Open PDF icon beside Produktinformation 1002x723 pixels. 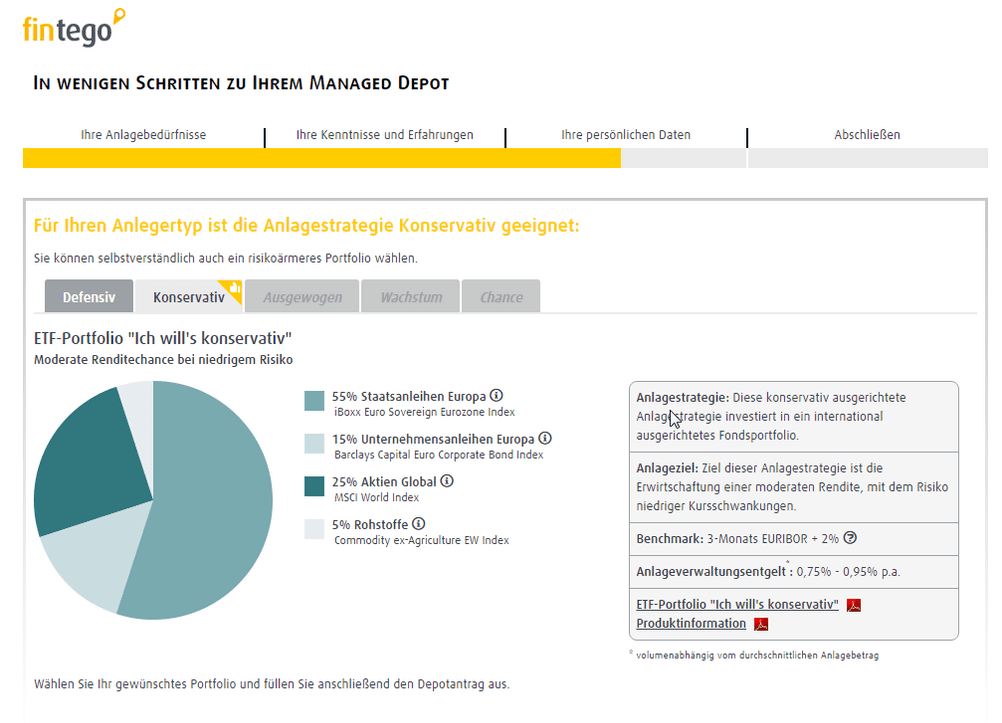(761, 624)
